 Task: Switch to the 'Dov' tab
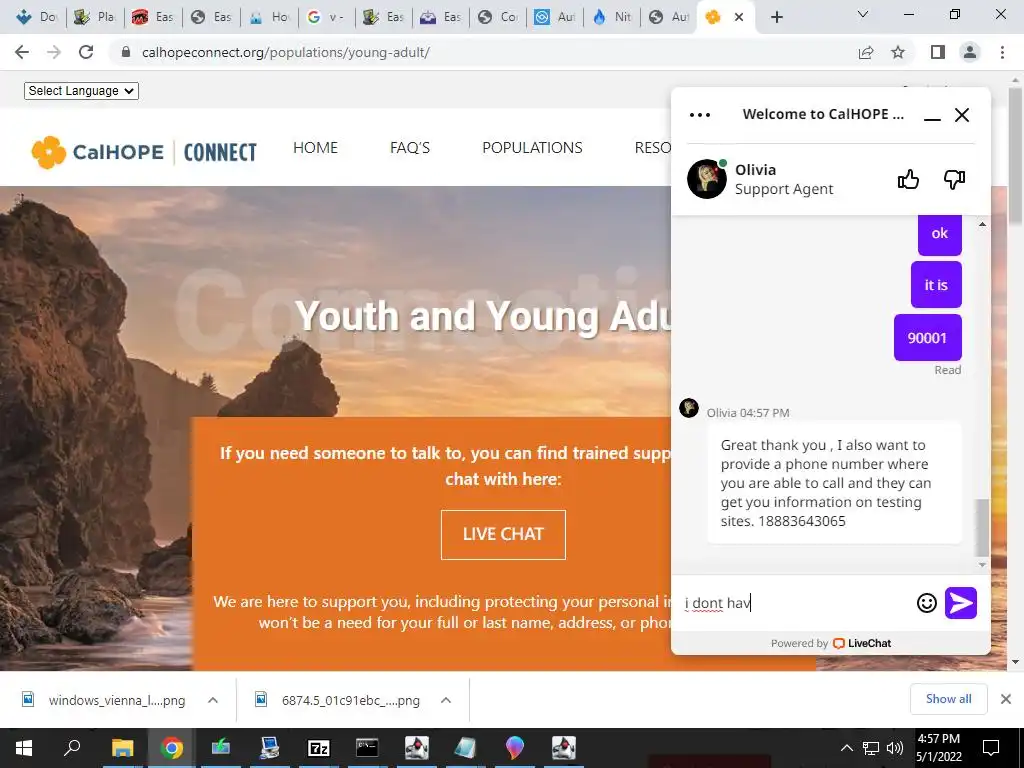coord(36,17)
